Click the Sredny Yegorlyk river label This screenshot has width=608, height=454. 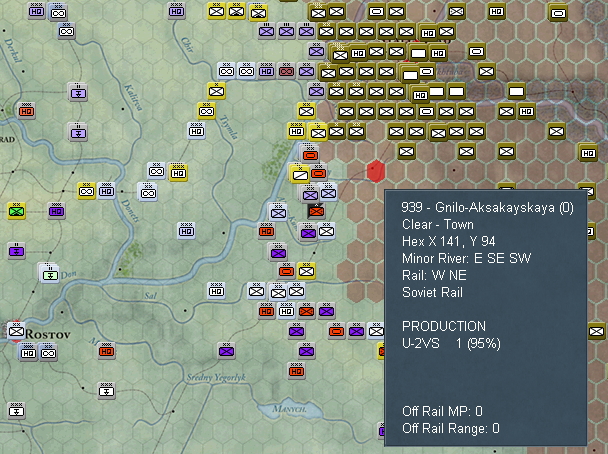point(216,377)
